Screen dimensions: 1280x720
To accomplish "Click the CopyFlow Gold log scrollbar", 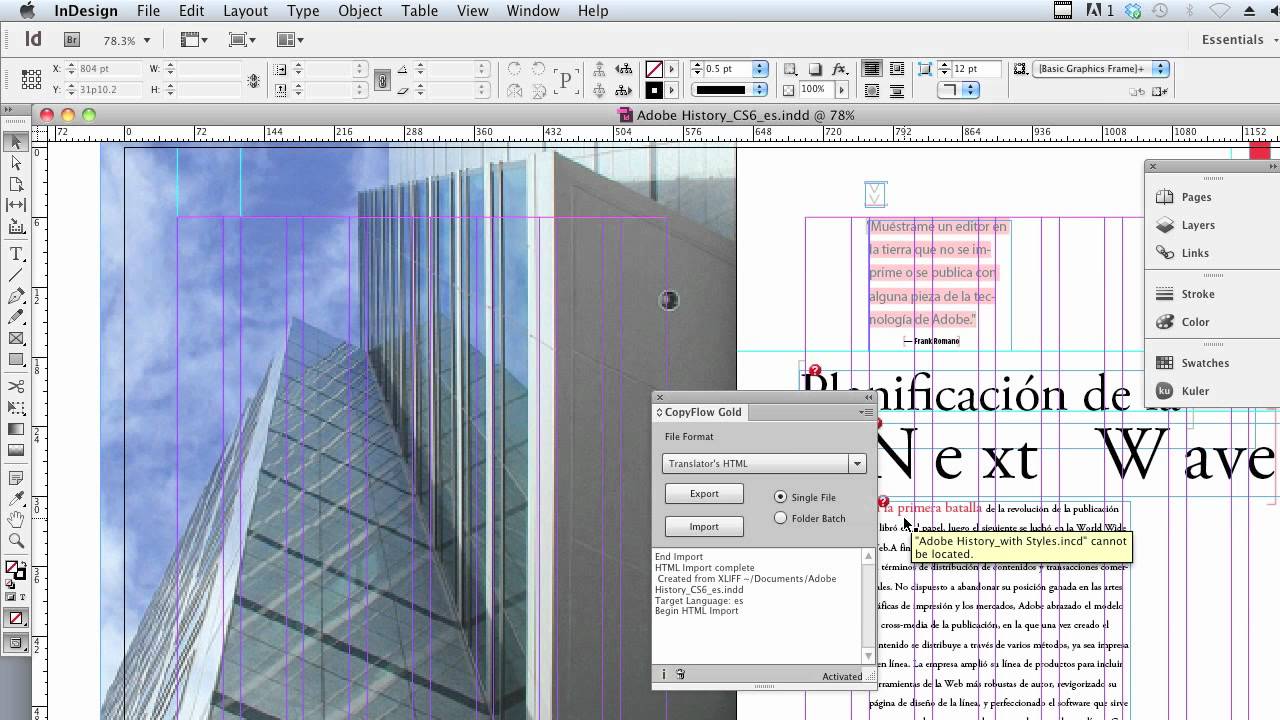I will [868, 605].
